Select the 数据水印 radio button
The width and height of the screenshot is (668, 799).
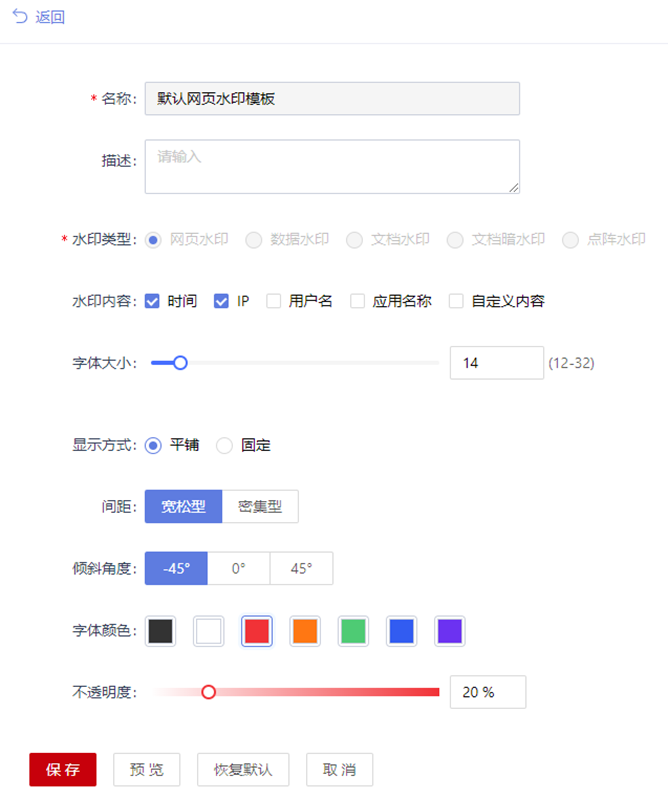click(254, 239)
